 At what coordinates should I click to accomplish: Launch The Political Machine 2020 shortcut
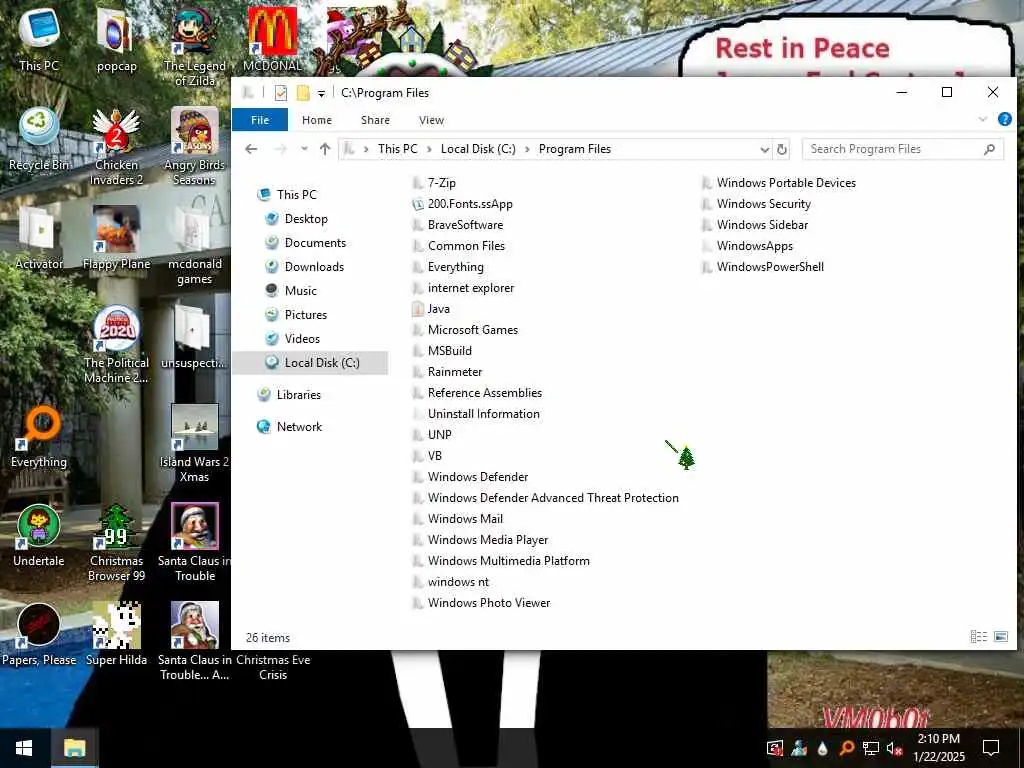point(116,344)
